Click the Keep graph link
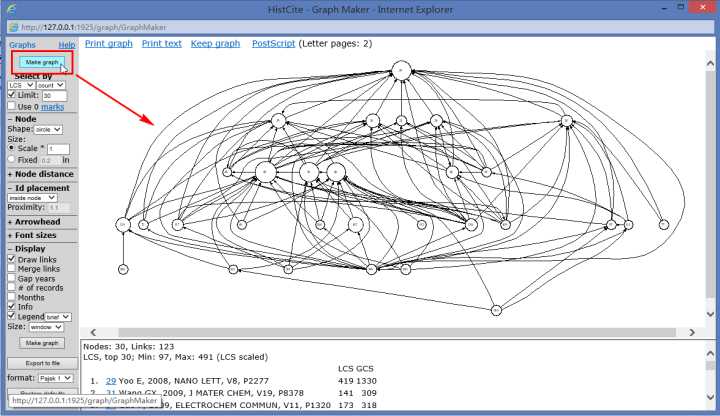Image resolution: width=720 pixels, height=416 pixels. click(x=215, y=44)
